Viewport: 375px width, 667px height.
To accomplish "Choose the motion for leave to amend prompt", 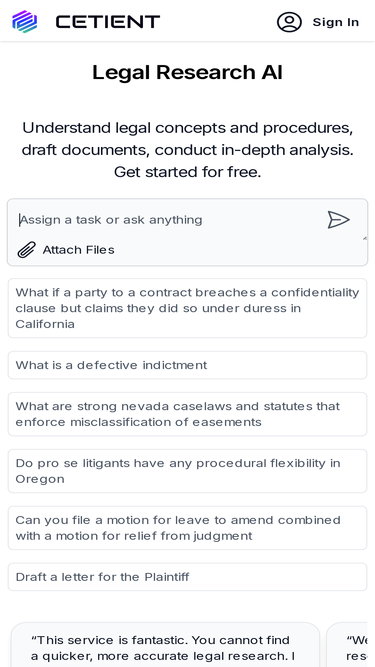I will click(188, 528).
